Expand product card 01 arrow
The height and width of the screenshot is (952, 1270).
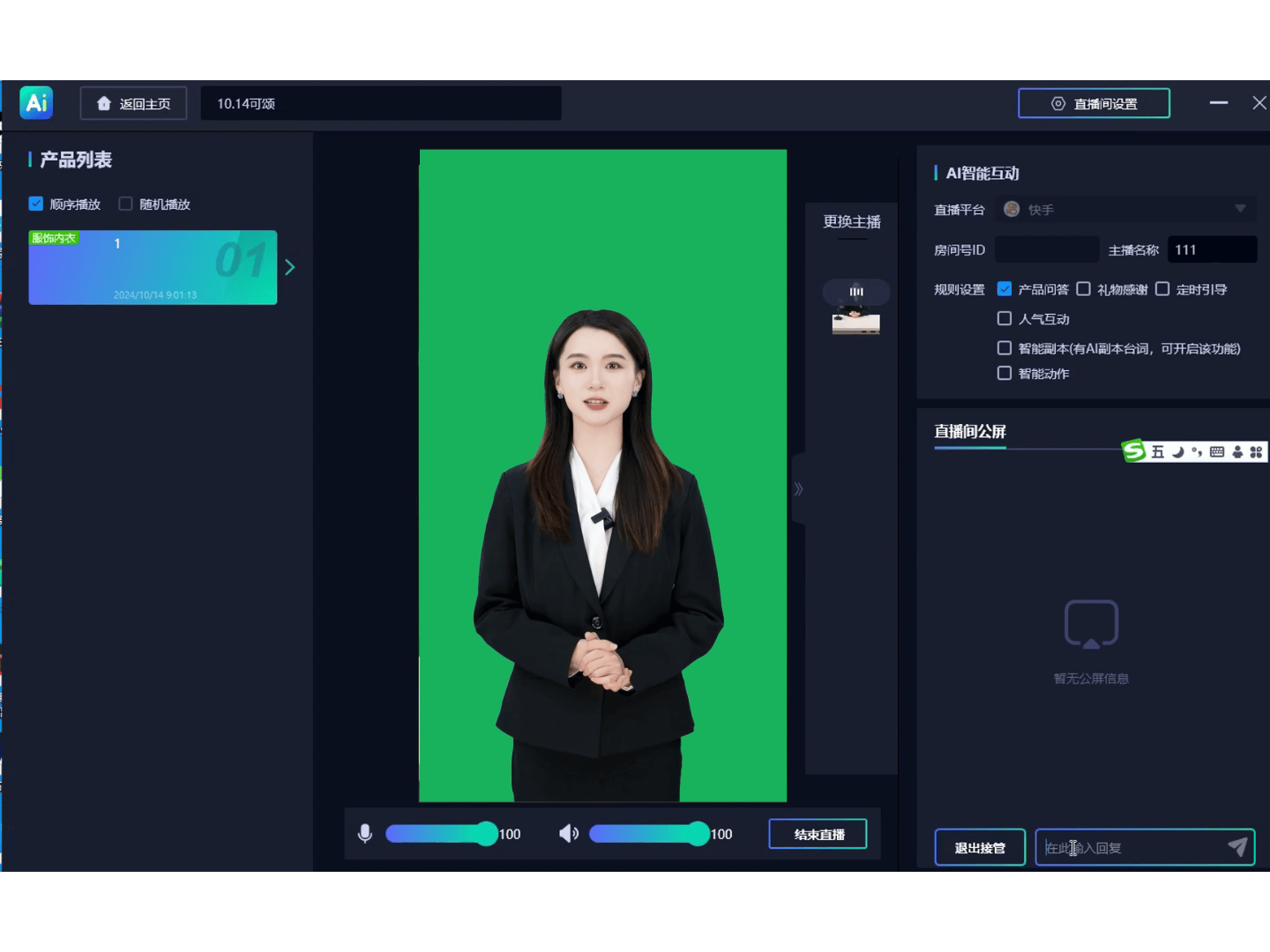point(289,267)
